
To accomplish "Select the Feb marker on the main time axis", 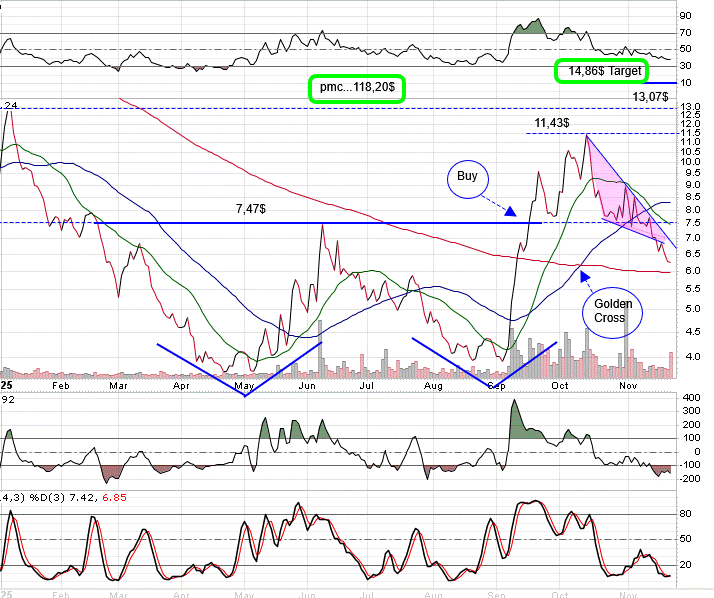I will (x=62, y=384).
